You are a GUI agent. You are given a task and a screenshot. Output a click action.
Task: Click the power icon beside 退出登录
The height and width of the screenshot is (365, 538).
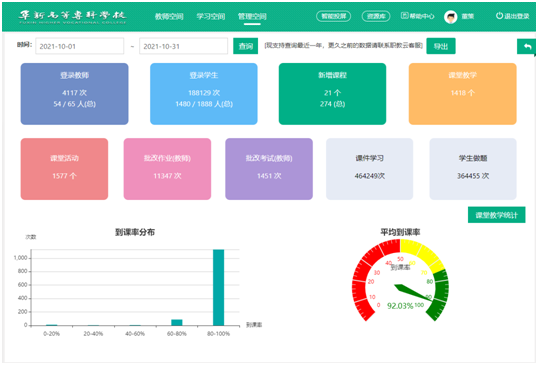(x=499, y=16)
